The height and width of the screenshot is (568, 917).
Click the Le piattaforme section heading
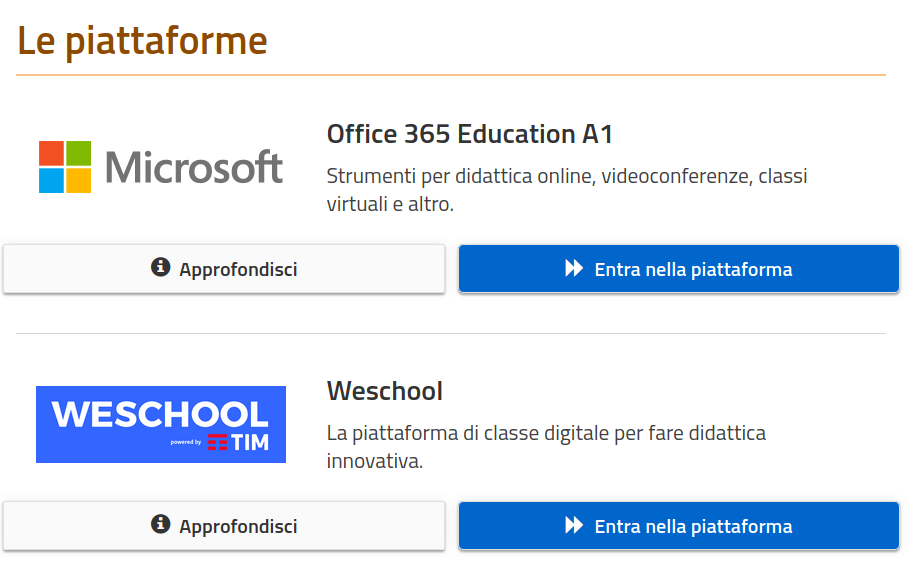click(142, 41)
